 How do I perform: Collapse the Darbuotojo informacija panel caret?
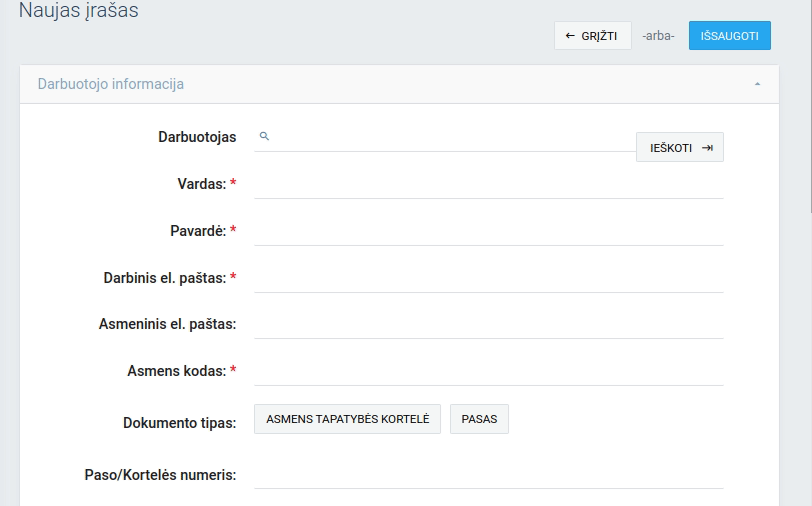pyautogui.click(x=758, y=85)
